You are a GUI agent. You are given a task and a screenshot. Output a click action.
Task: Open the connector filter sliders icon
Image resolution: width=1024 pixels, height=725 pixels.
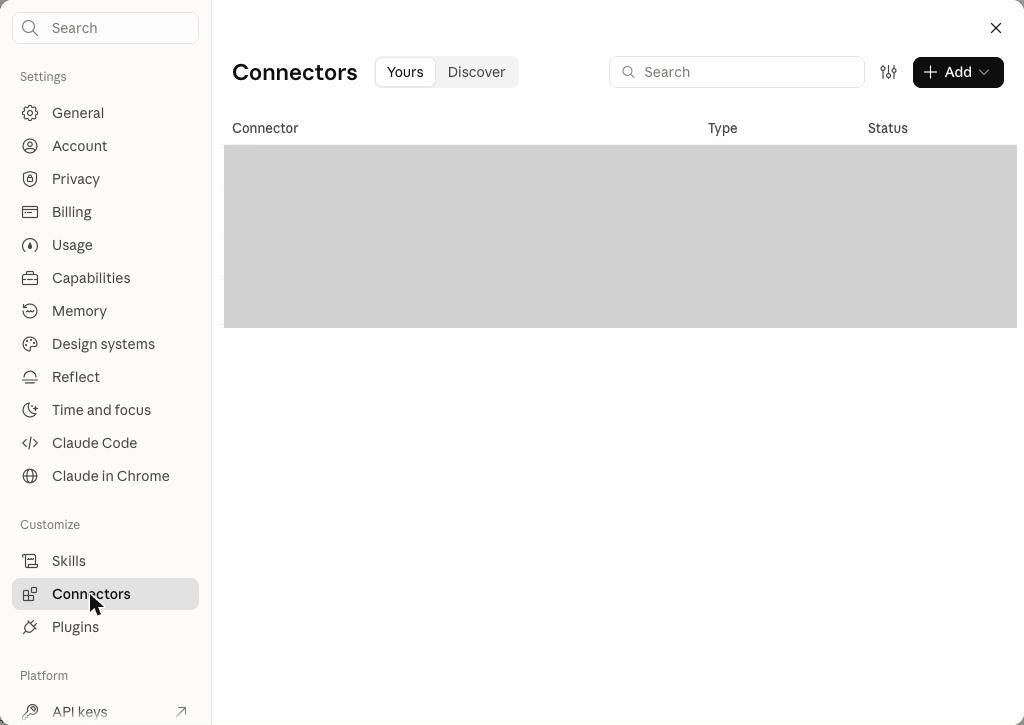(888, 72)
